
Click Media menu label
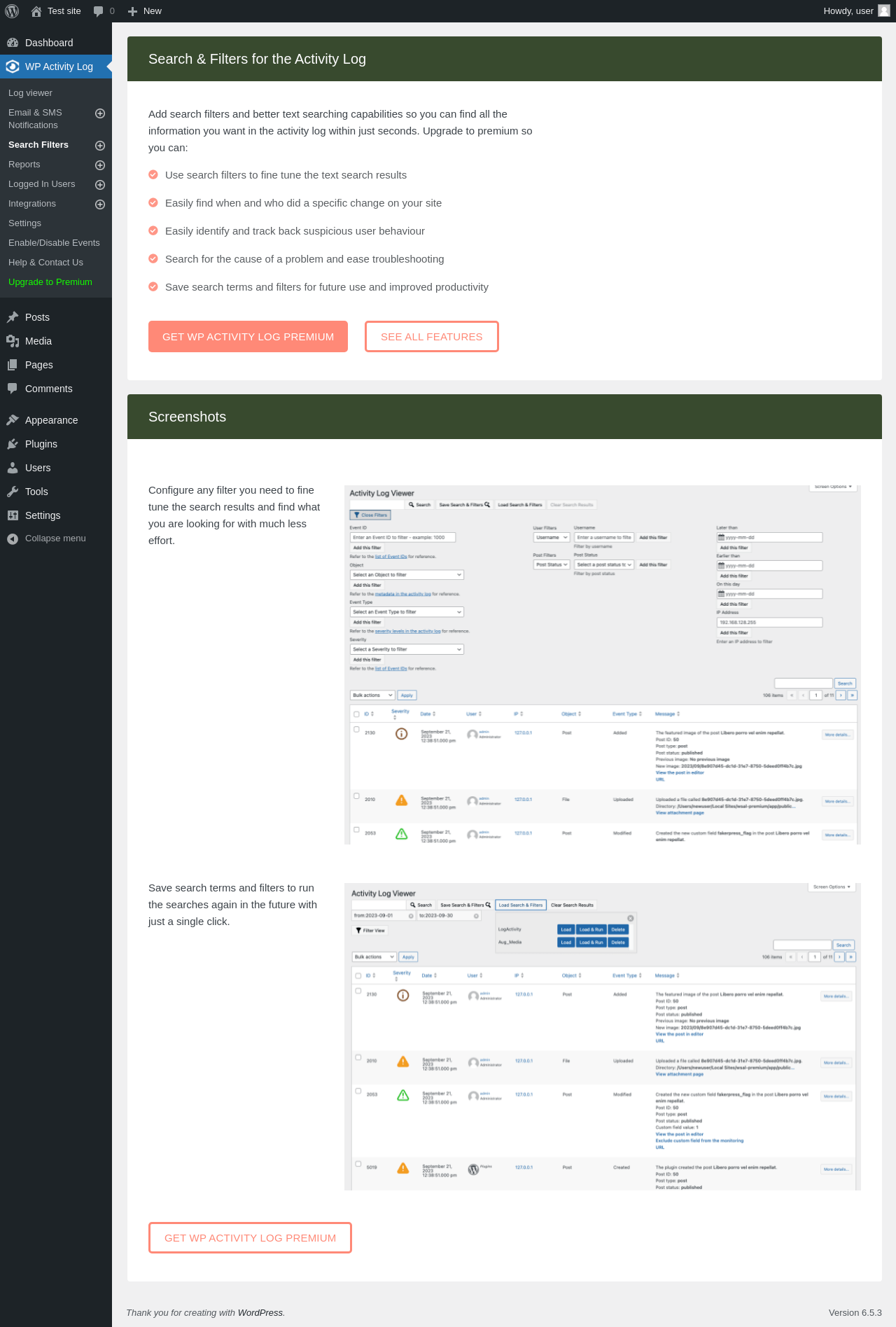click(x=38, y=341)
